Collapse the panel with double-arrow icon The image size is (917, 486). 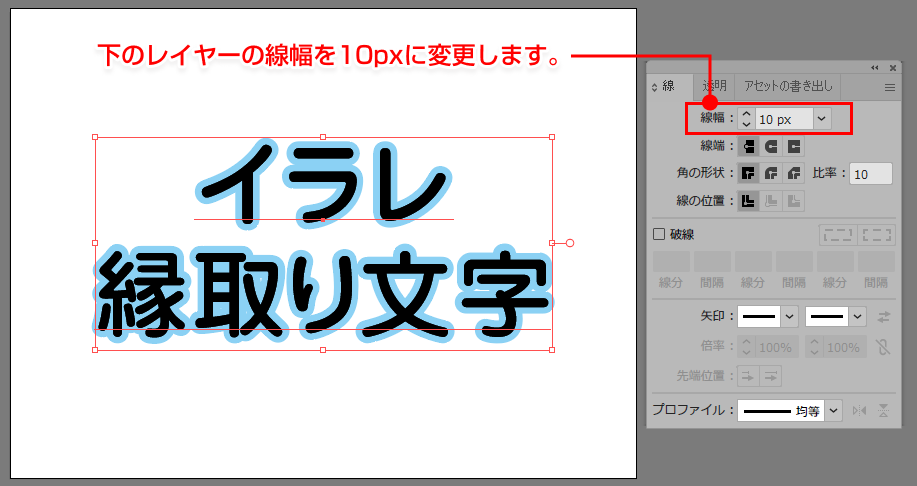tap(875, 68)
